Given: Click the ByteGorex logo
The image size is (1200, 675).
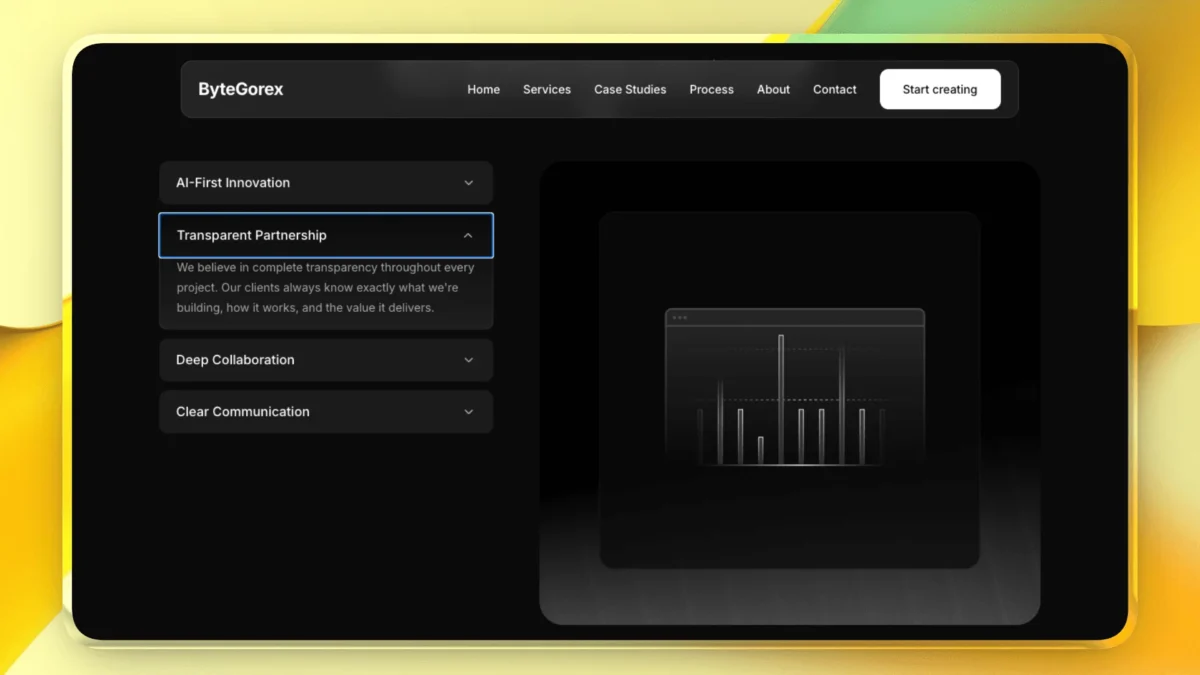Looking at the screenshot, I should (x=240, y=89).
